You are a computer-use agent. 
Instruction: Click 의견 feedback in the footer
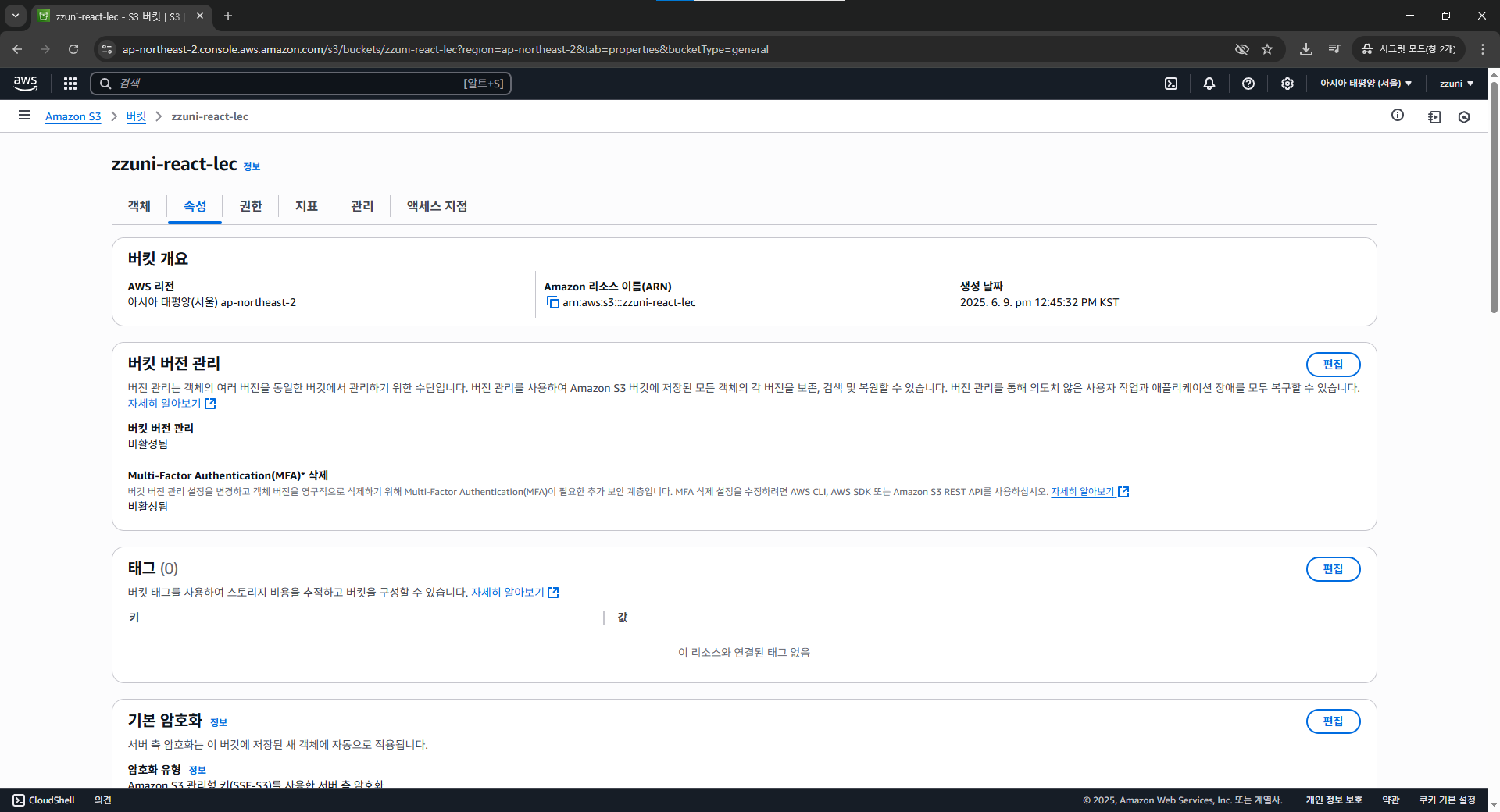coord(103,800)
